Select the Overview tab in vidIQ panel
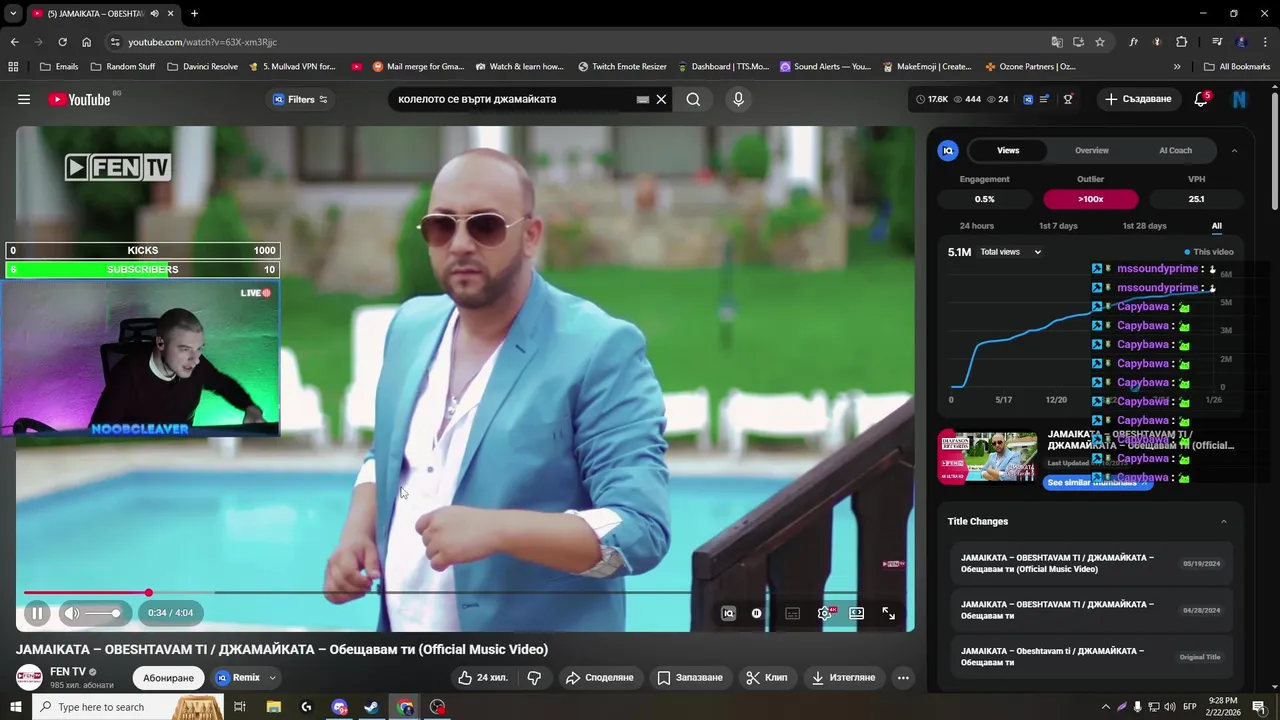The width and height of the screenshot is (1280, 720). pyautogui.click(x=1092, y=150)
